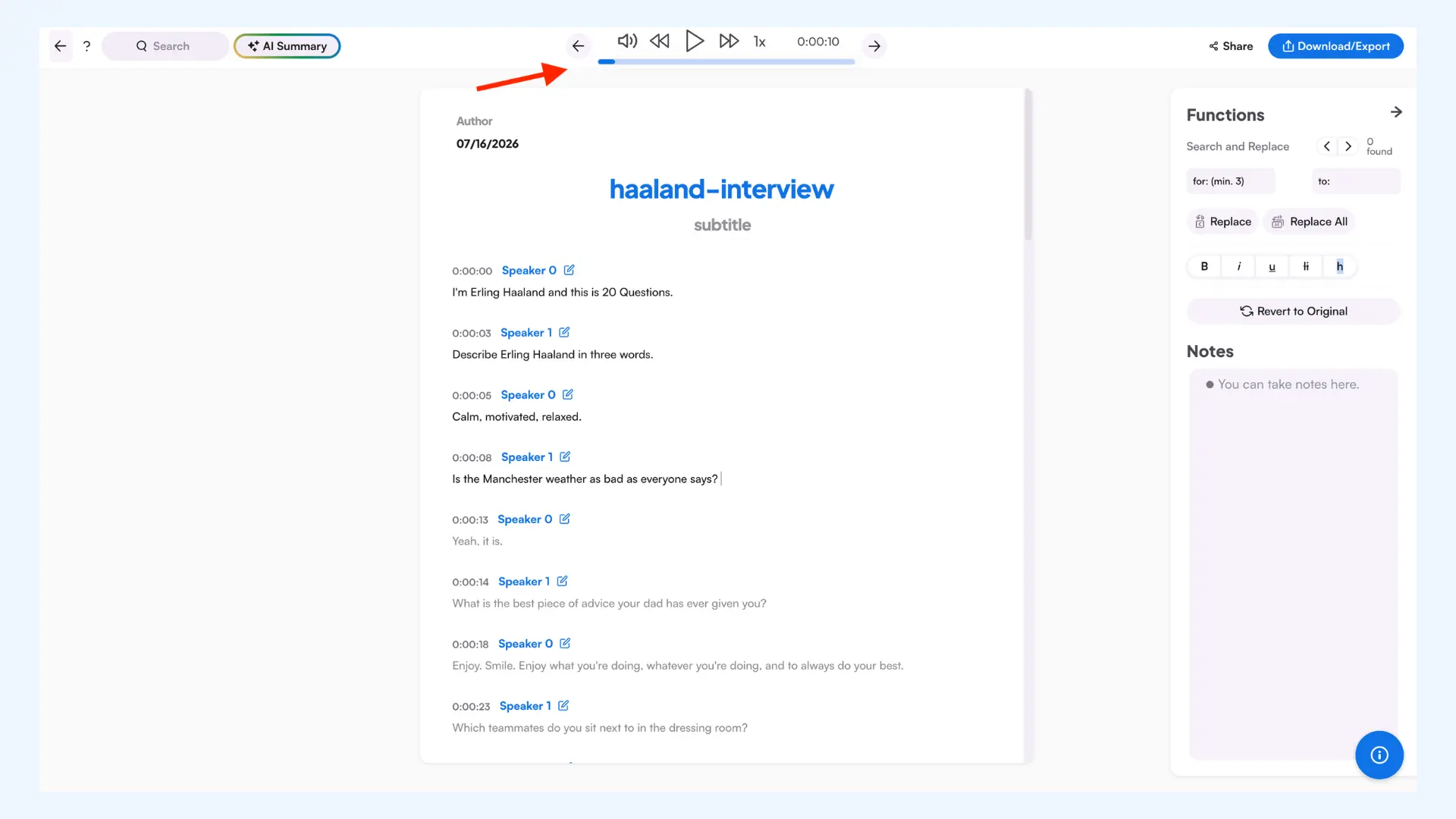This screenshot has height=819, width=1456.
Task: Click Speaker 1 label at 0:00:03
Action: click(526, 333)
